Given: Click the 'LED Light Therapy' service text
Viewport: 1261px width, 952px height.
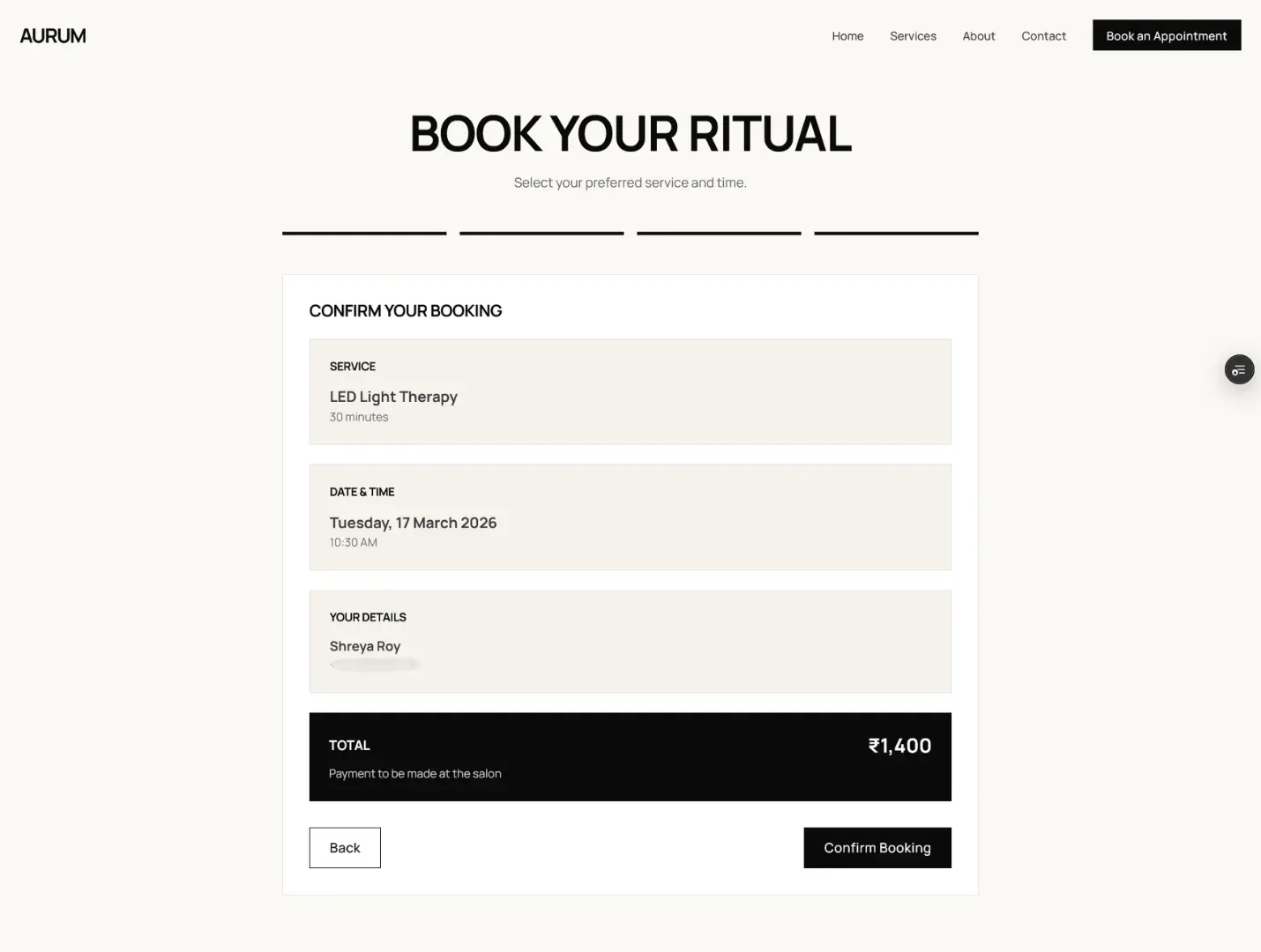Looking at the screenshot, I should tap(393, 397).
